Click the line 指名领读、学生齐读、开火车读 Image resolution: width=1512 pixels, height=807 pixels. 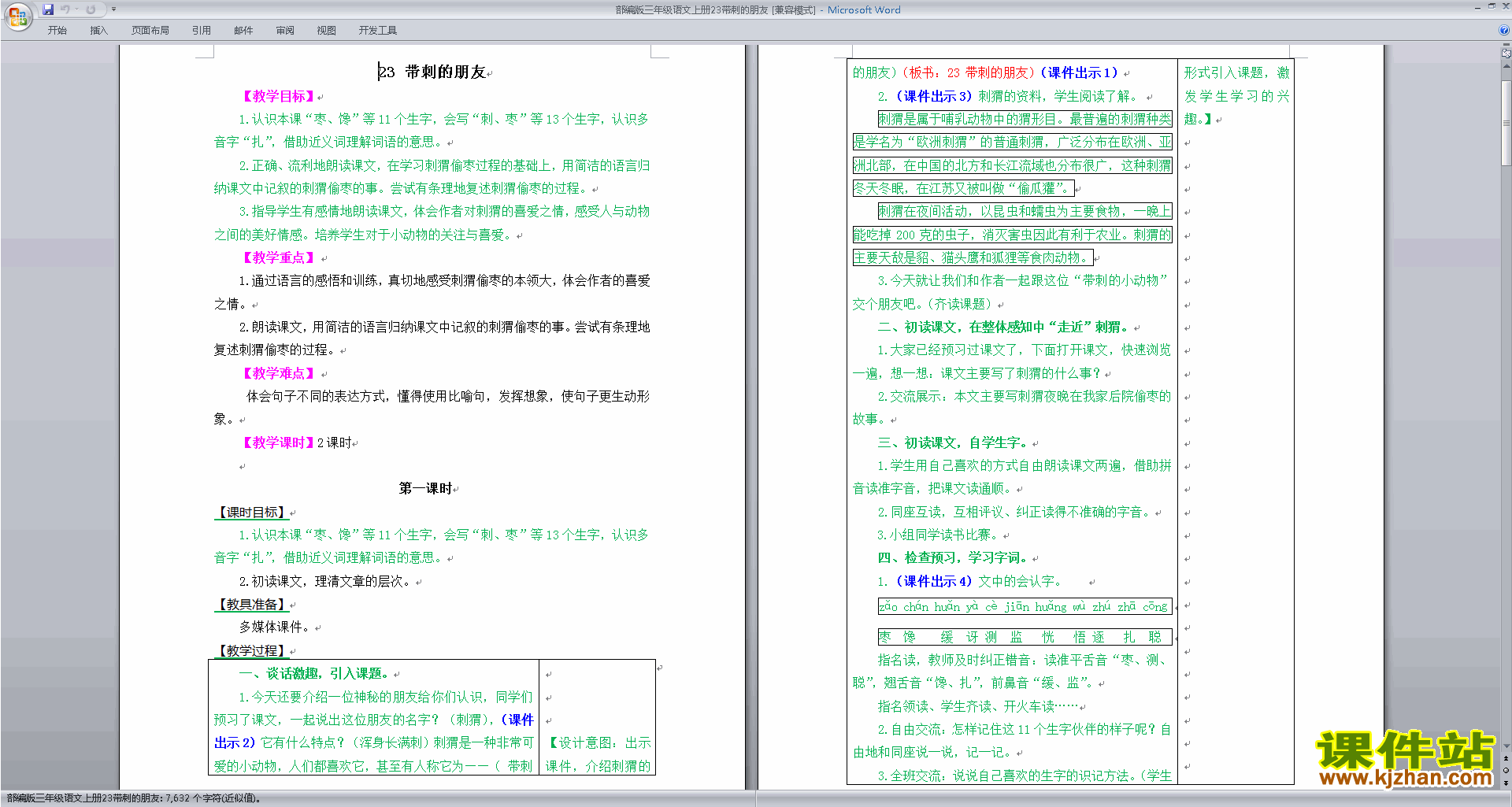(978, 706)
